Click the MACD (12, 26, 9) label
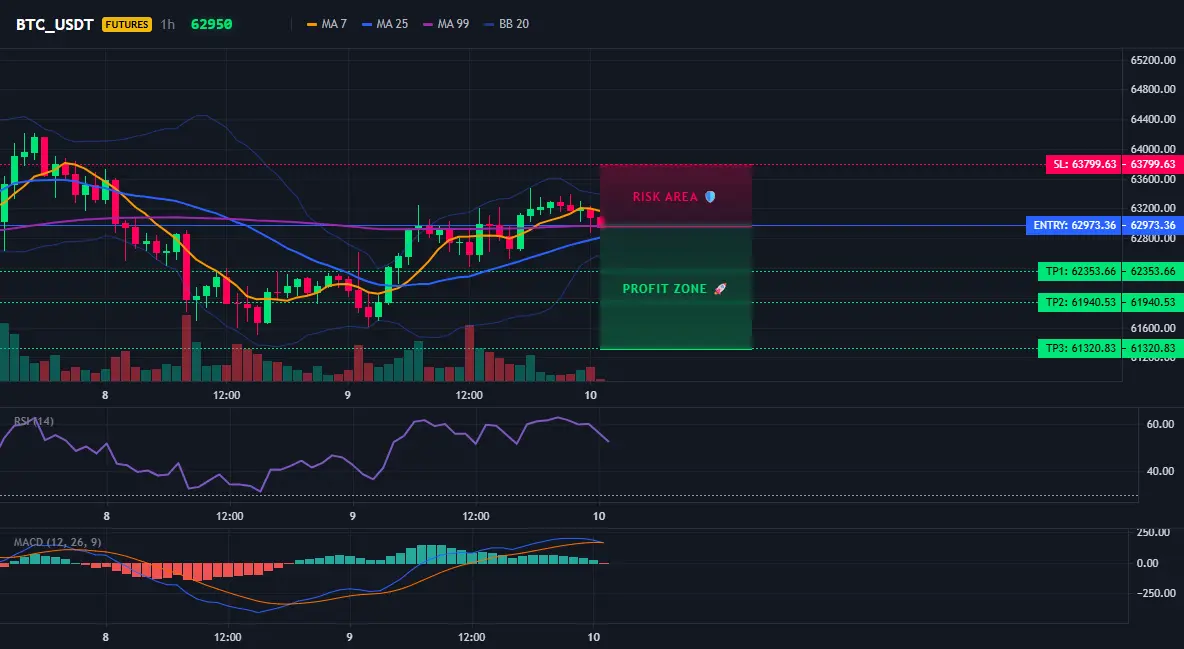Screen dimensions: 1184x649 tap(57, 542)
